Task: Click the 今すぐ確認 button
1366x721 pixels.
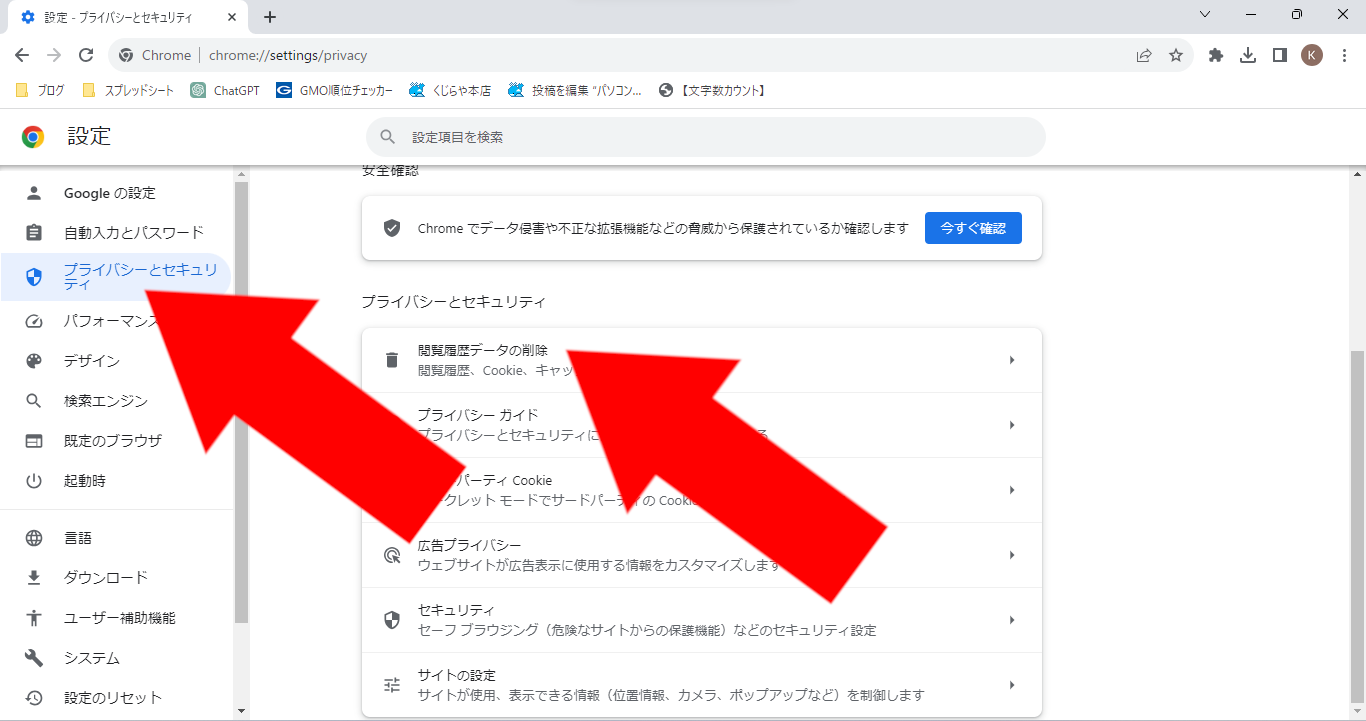Action: point(972,228)
